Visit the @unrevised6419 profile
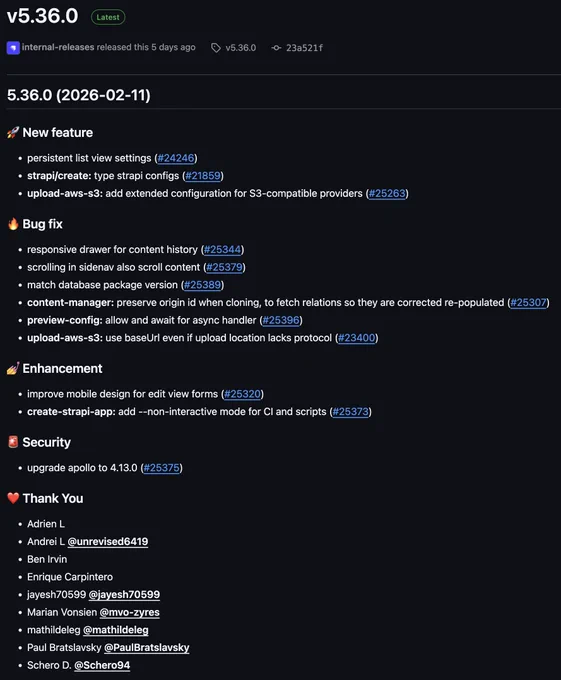This screenshot has height=680, width=561. click(108, 542)
